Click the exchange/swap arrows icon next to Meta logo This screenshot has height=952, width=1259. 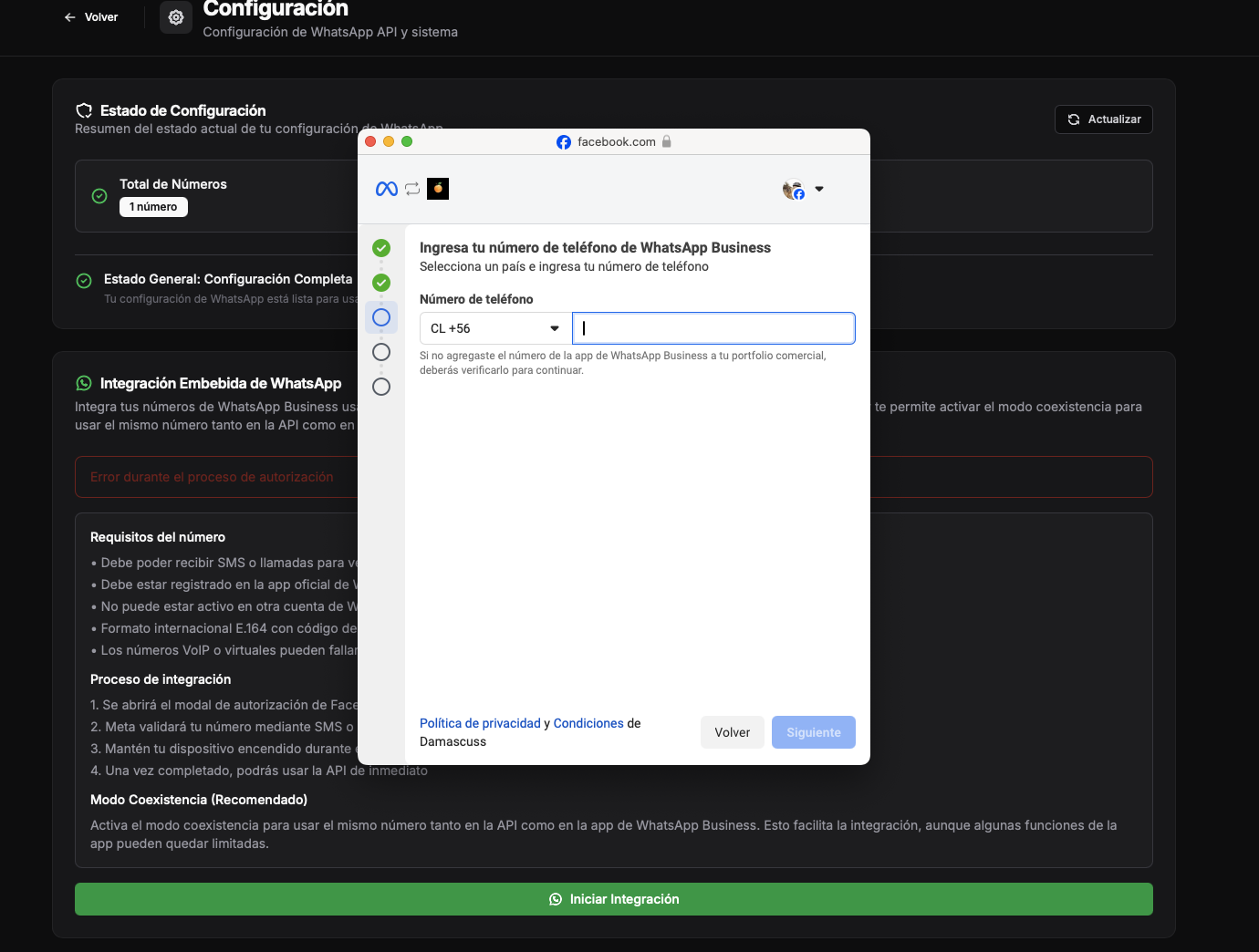click(412, 189)
